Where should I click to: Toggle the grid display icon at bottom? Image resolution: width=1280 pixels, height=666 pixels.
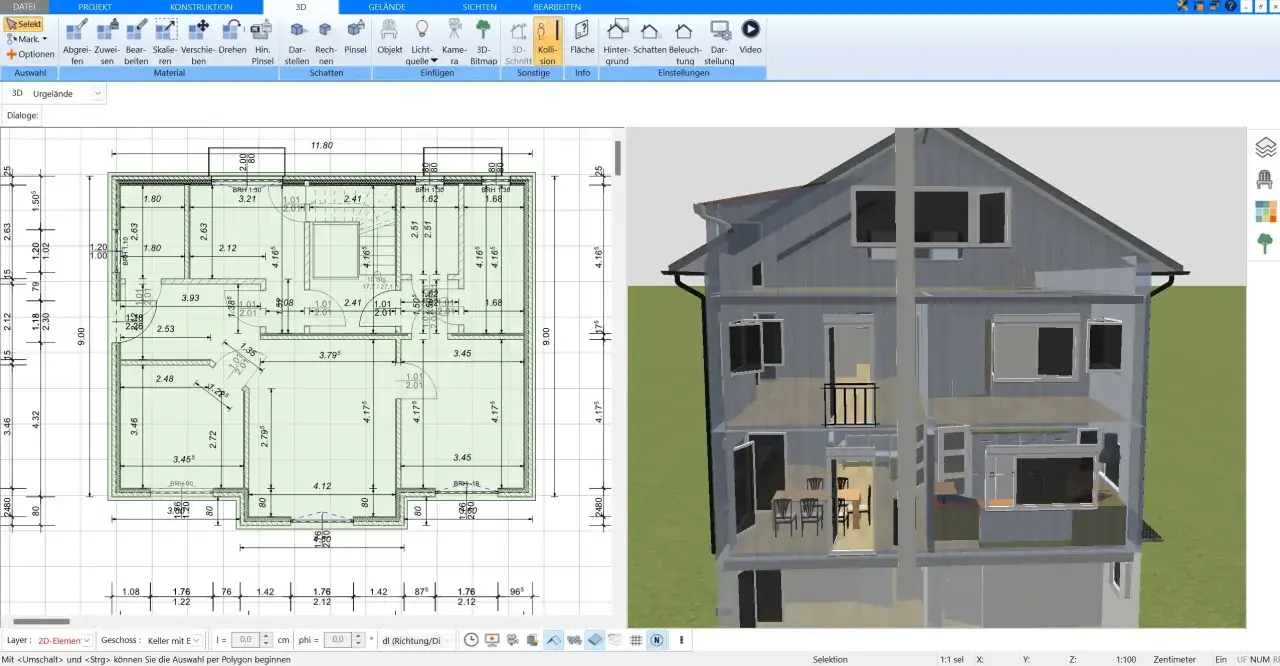[x=636, y=640]
